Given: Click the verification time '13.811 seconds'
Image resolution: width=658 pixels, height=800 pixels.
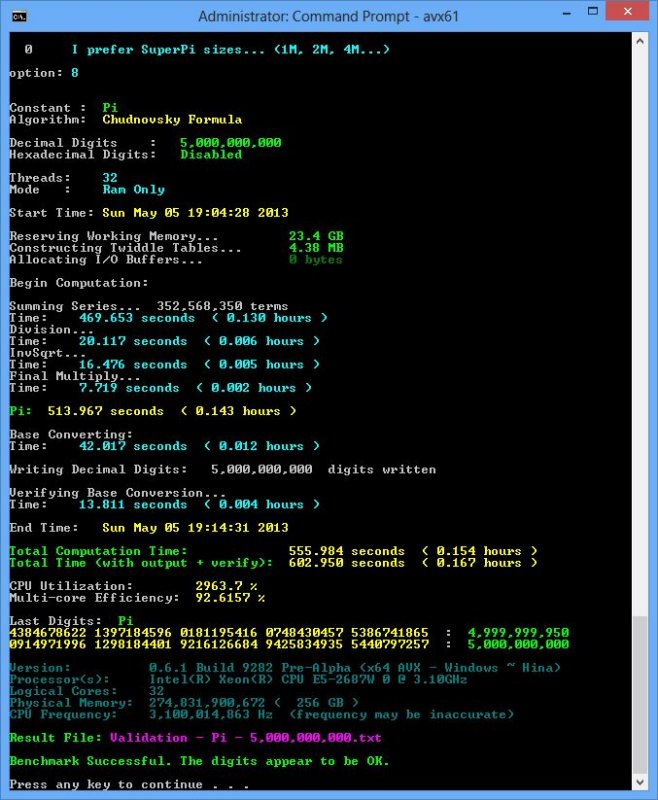Looking at the screenshot, I should tap(133, 505).
